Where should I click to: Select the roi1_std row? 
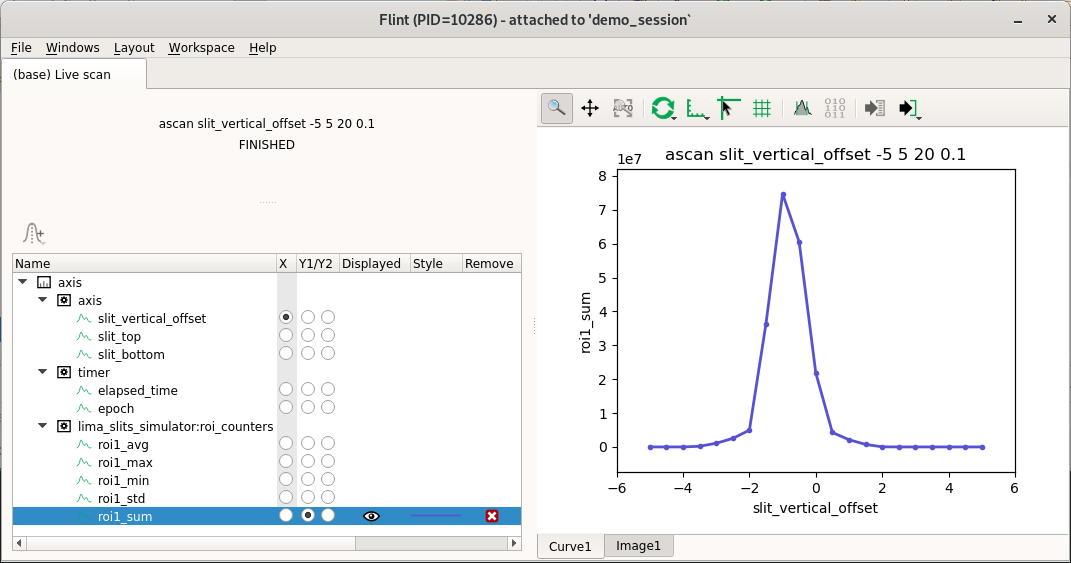coord(267,498)
